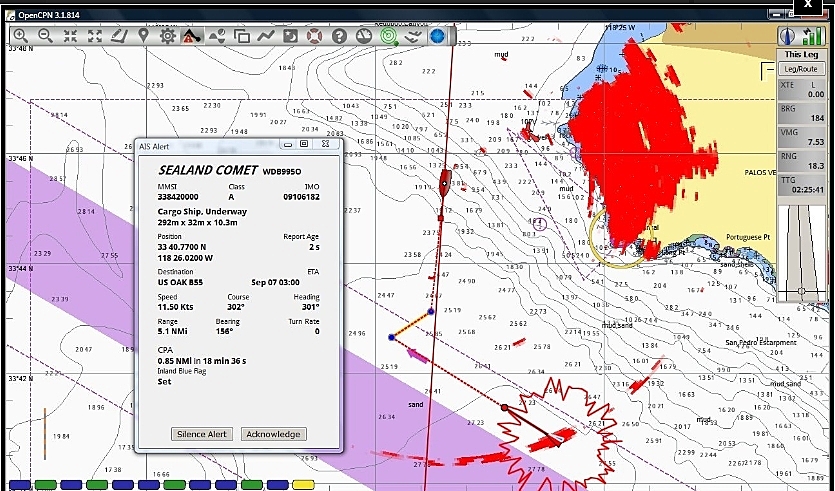This screenshot has height=491, width=835.
Task: Toggle the green radar view icon
Action: [389, 36]
